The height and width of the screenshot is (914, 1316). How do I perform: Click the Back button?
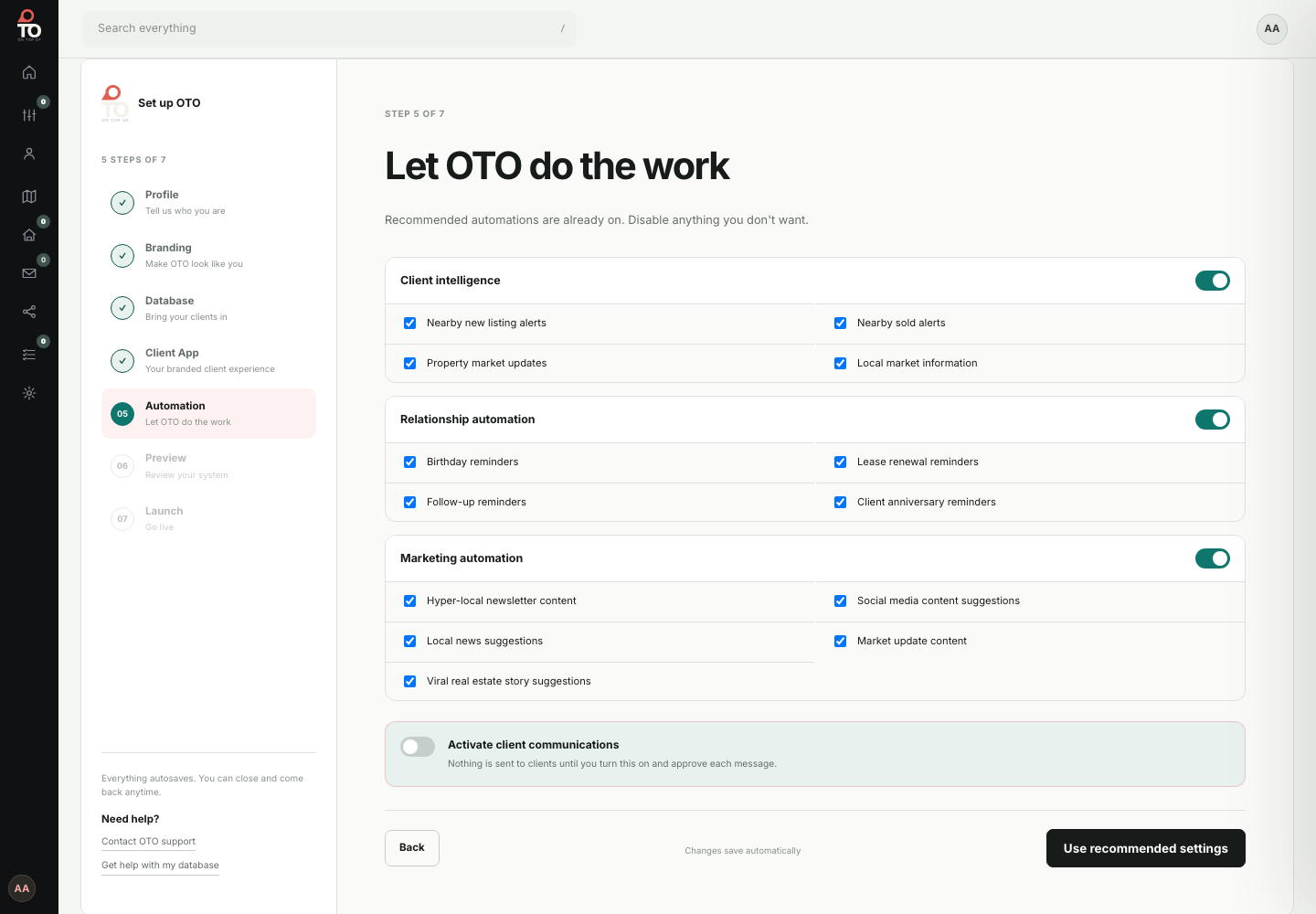coord(412,848)
